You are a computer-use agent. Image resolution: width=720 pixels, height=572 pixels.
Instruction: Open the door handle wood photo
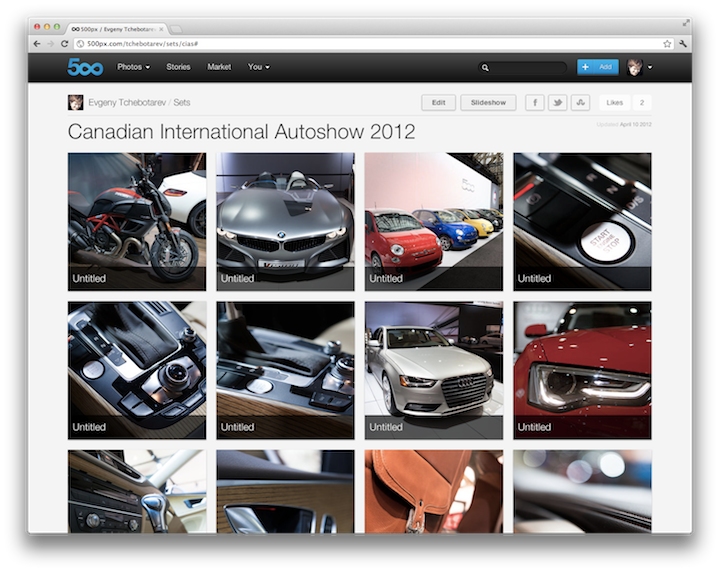[285, 491]
